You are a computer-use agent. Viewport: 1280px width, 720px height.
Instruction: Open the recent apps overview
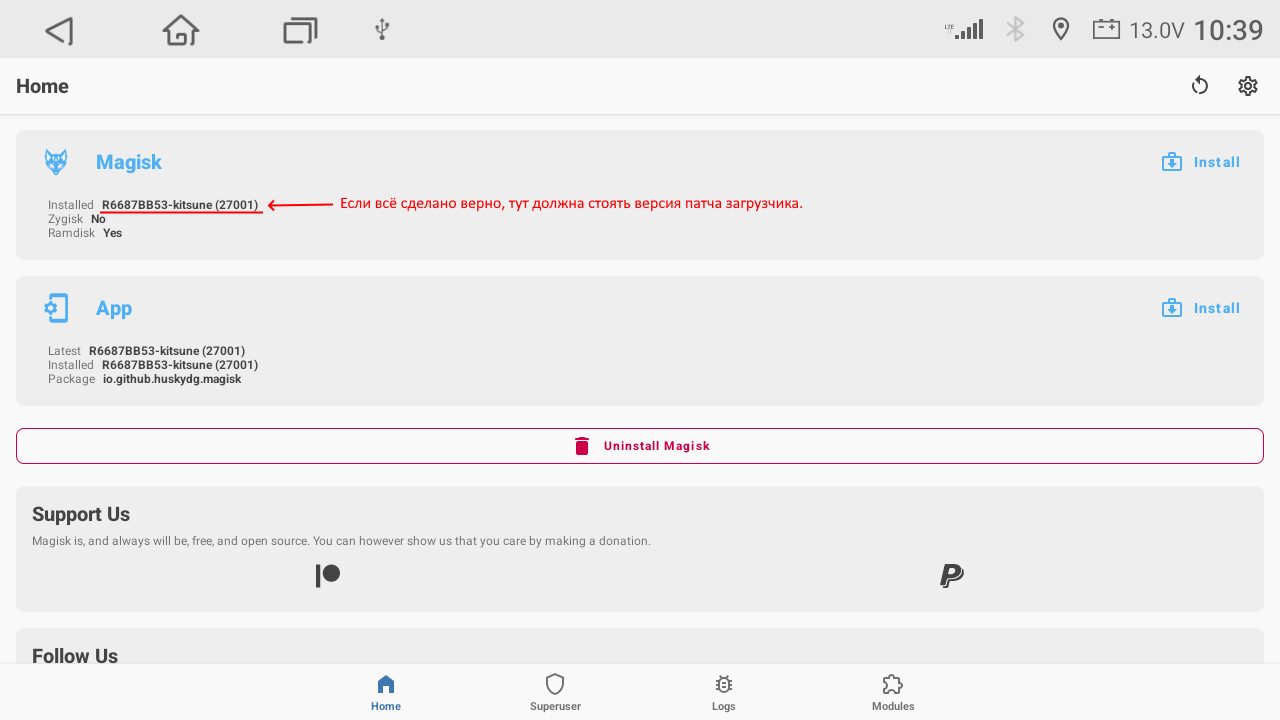[299, 30]
